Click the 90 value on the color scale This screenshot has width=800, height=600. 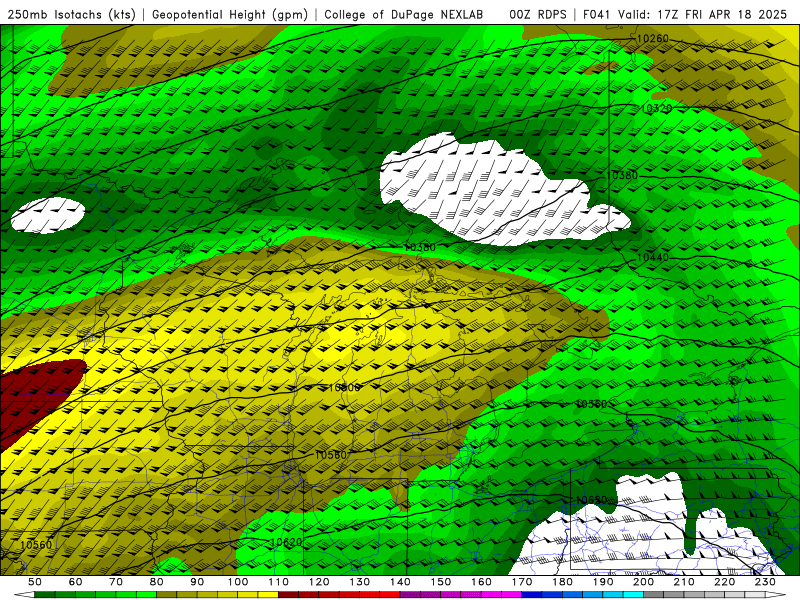coord(197,582)
